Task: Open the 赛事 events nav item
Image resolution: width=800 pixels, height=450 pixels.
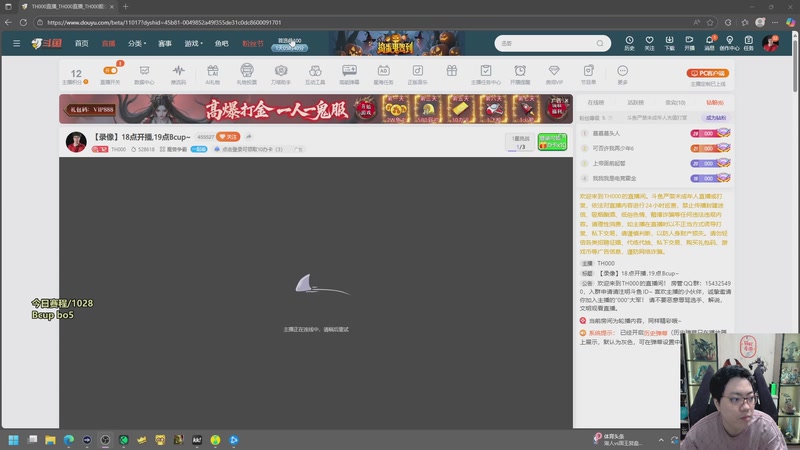Action: (165, 43)
